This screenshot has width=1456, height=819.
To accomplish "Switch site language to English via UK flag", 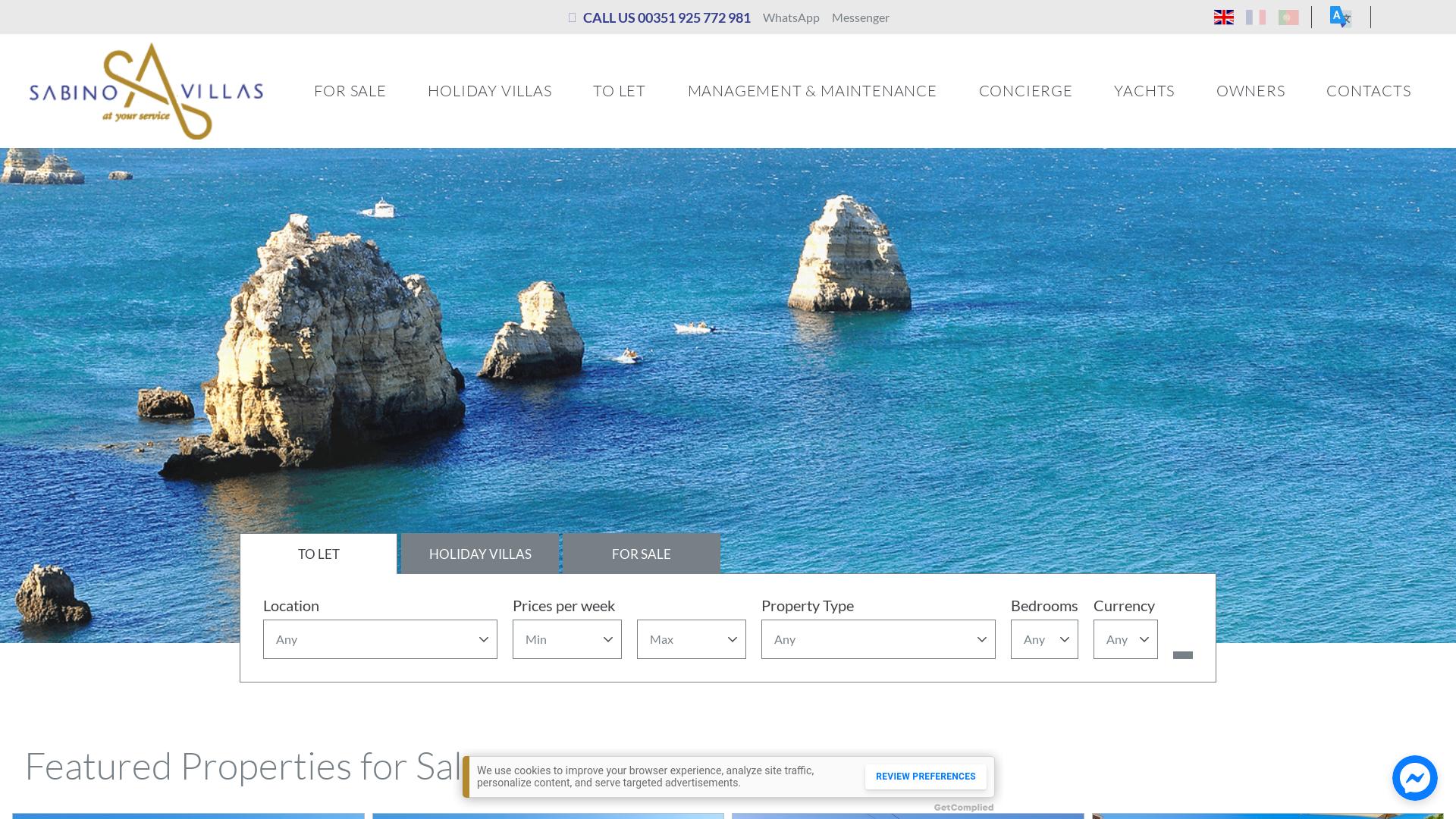I will click(x=1223, y=17).
